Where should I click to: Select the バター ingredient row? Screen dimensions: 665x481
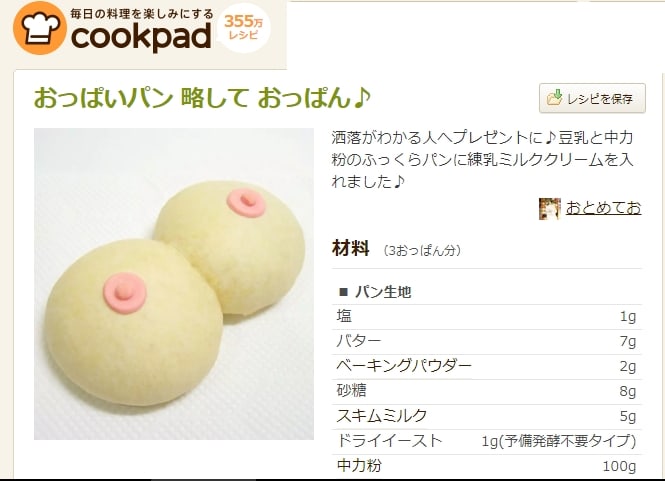pos(486,341)
